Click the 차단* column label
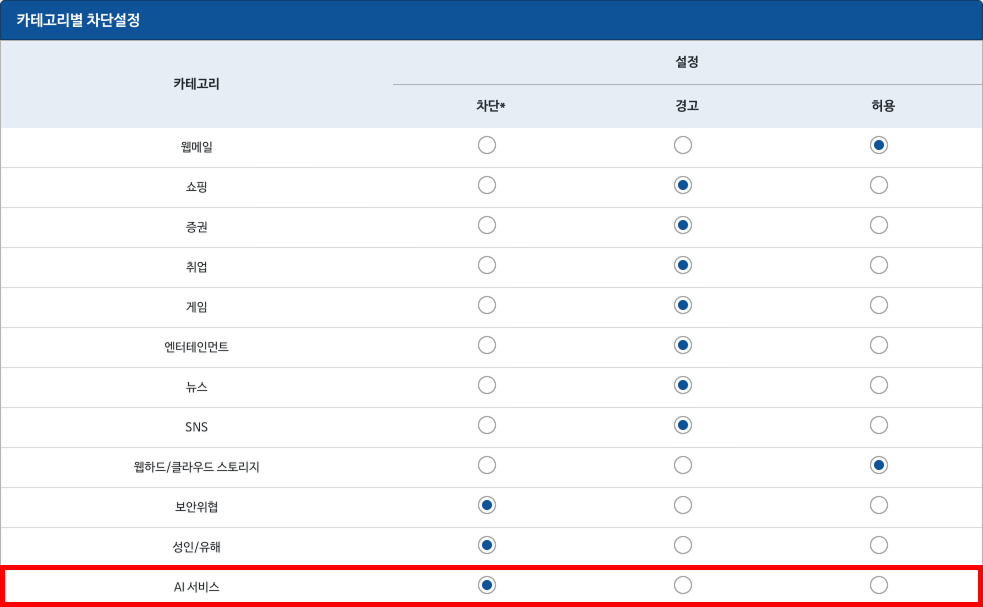This screenshot has width=983, height=607. coord(487,104)
